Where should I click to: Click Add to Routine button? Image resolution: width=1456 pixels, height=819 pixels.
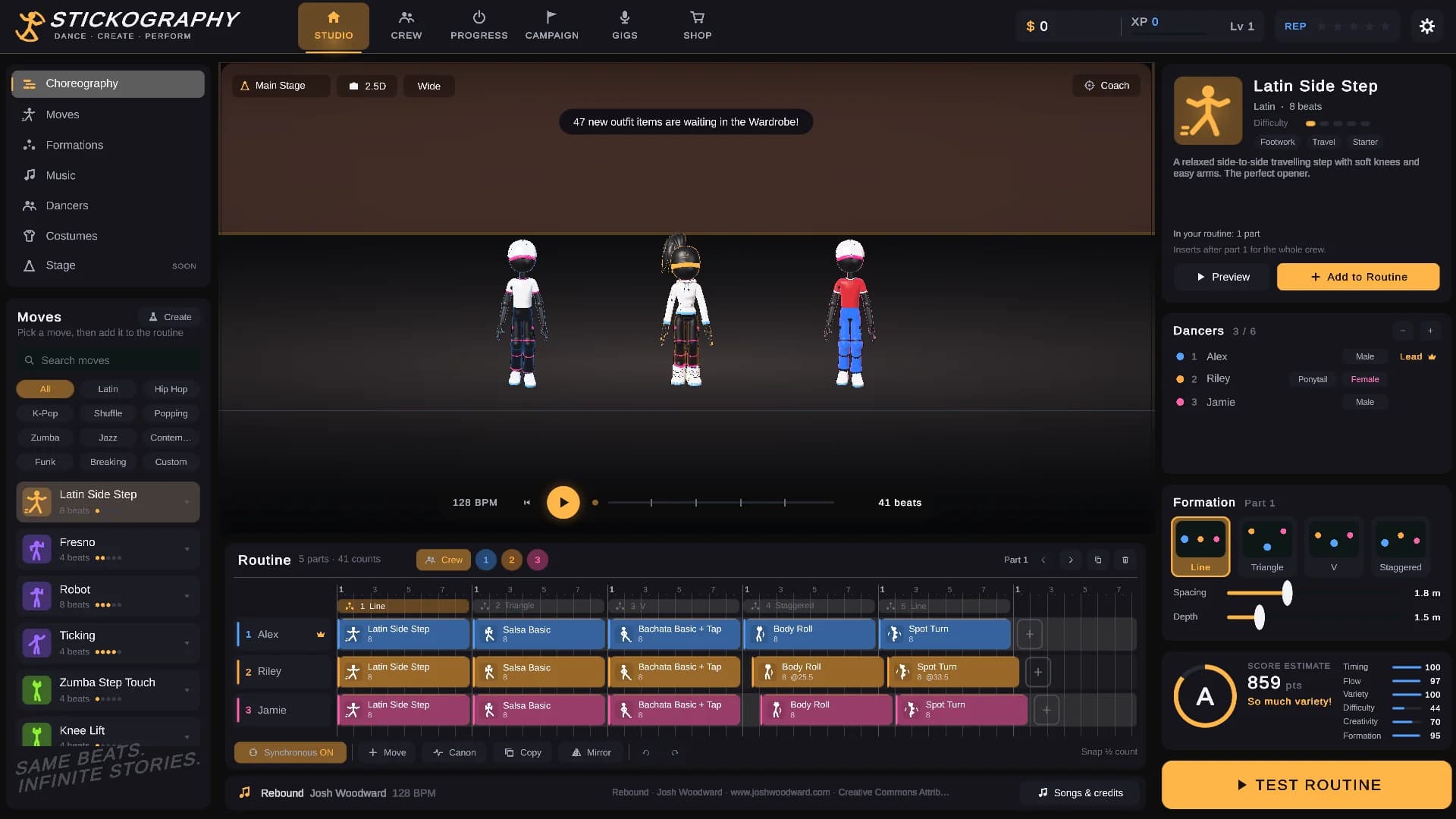(x=1358, y=277)
